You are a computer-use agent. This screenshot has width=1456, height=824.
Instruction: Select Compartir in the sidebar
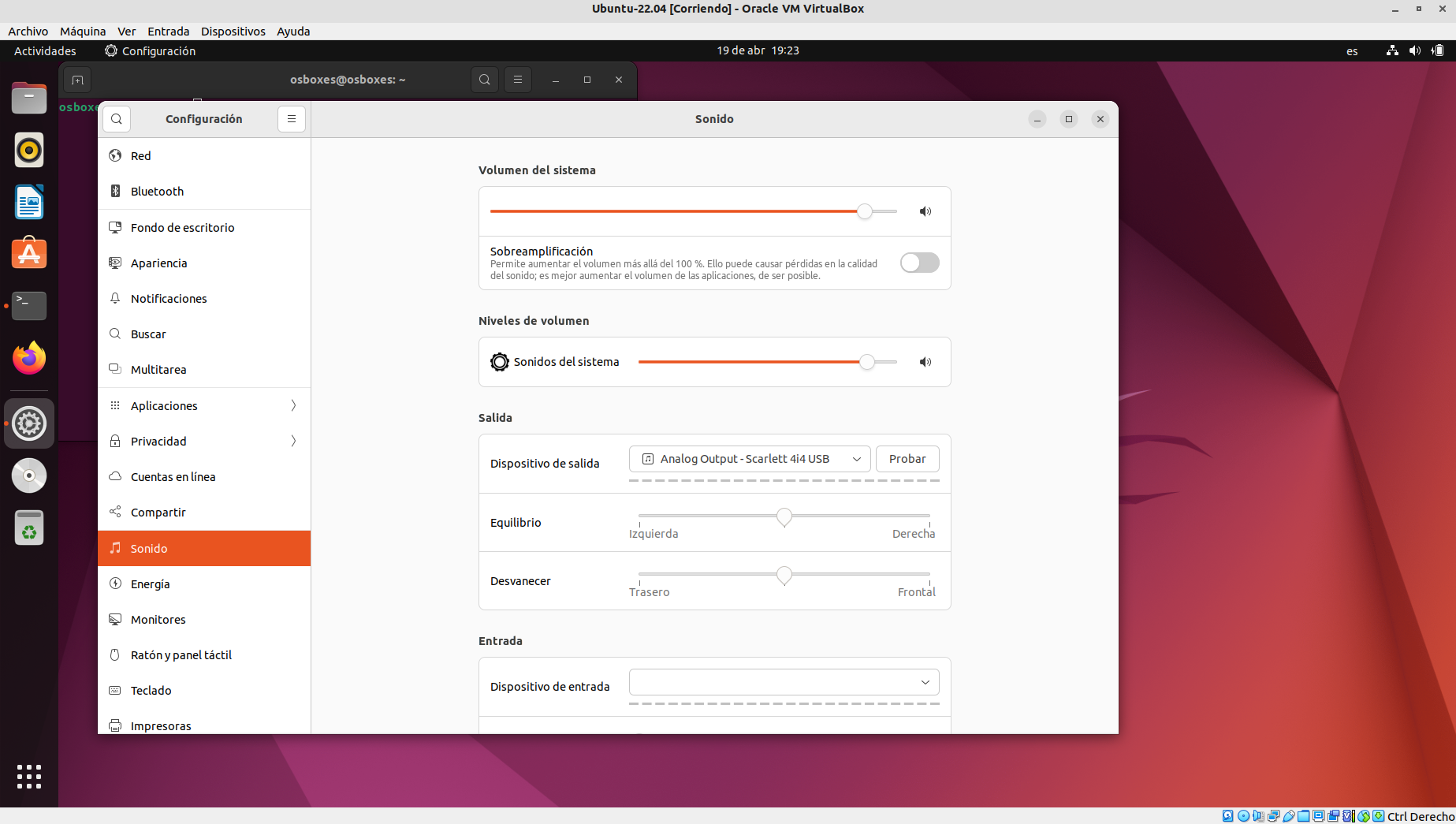[204, 513]
